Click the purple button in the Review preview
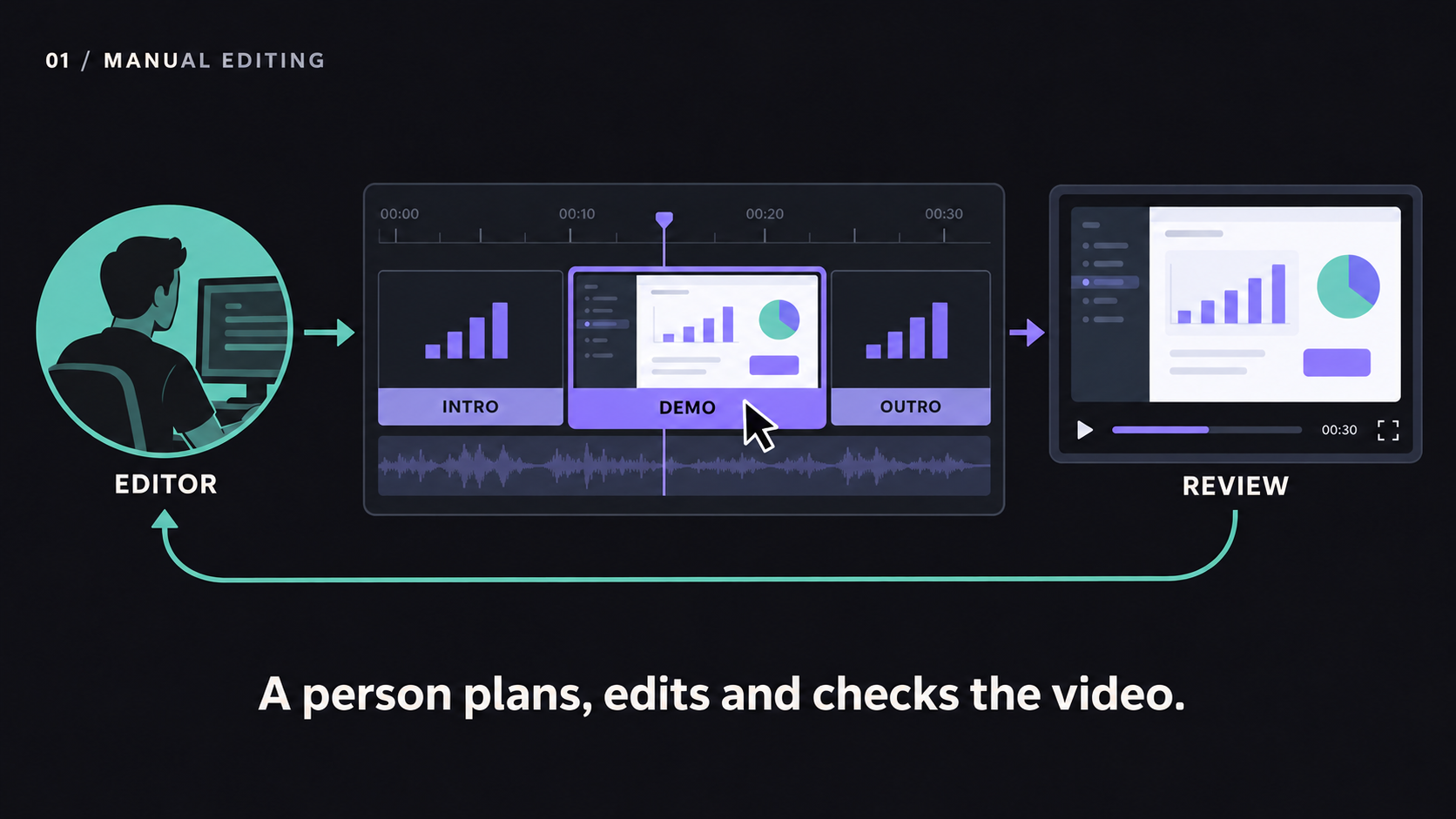 tap(1337, 362)
